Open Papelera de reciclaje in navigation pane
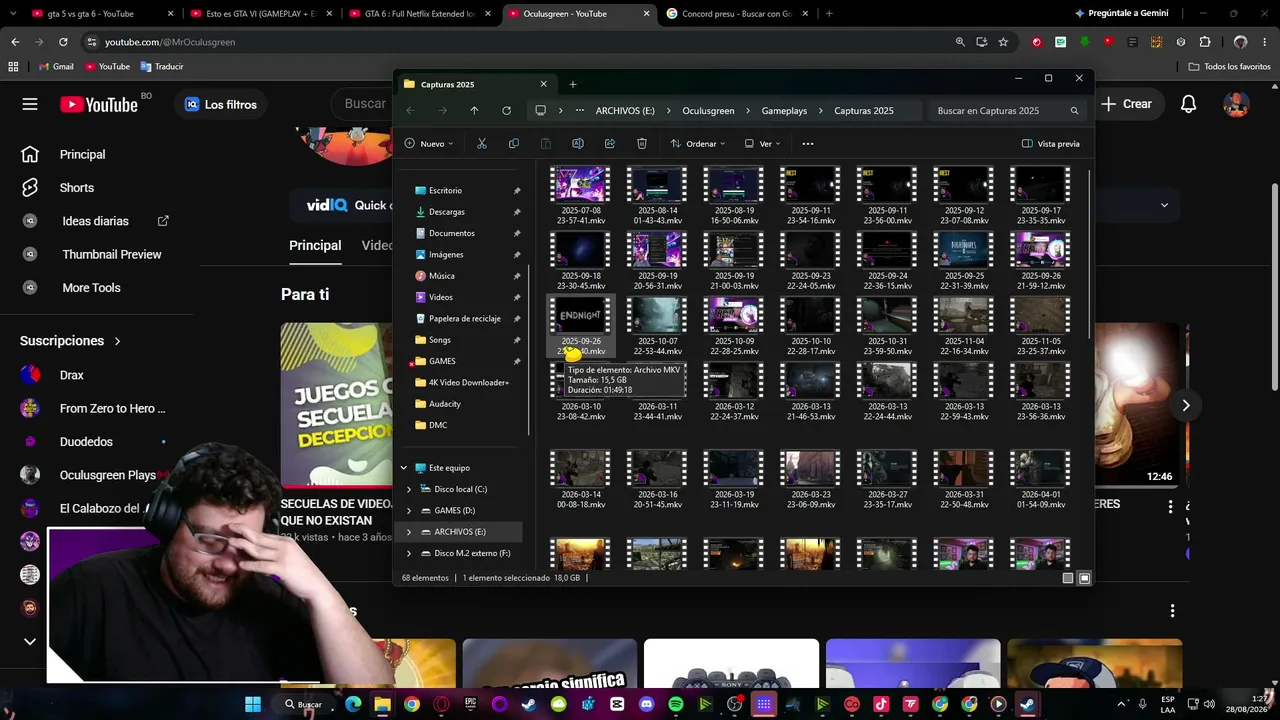The image size is (1280, 720). coord(464,319)
